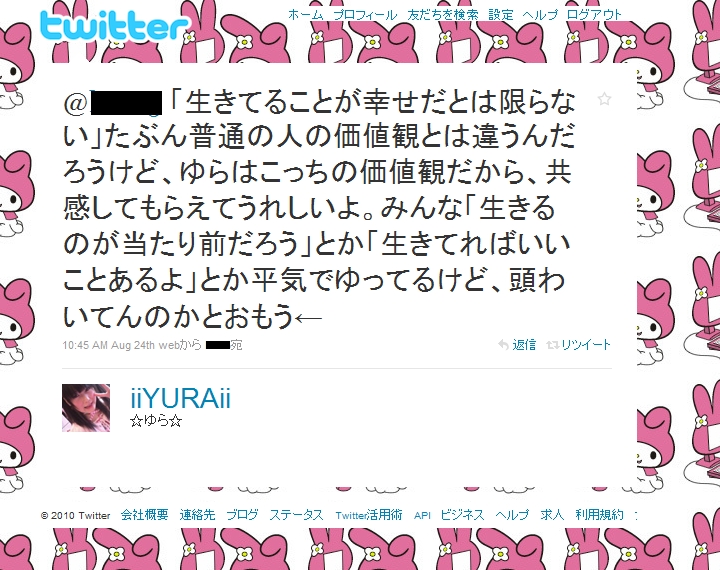Open 設定 in the top navigation
This screenshot has width=720, height=570.
click(x=501, y=15)
